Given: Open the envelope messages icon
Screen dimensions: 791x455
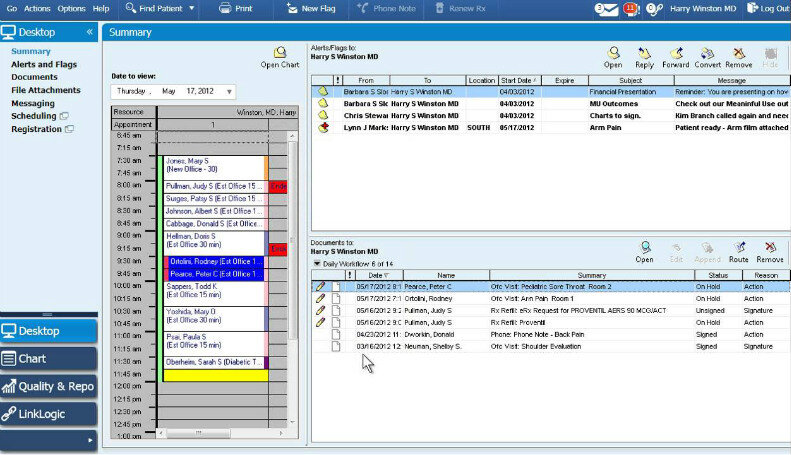Looking at the screenshot, I should 604,8.
